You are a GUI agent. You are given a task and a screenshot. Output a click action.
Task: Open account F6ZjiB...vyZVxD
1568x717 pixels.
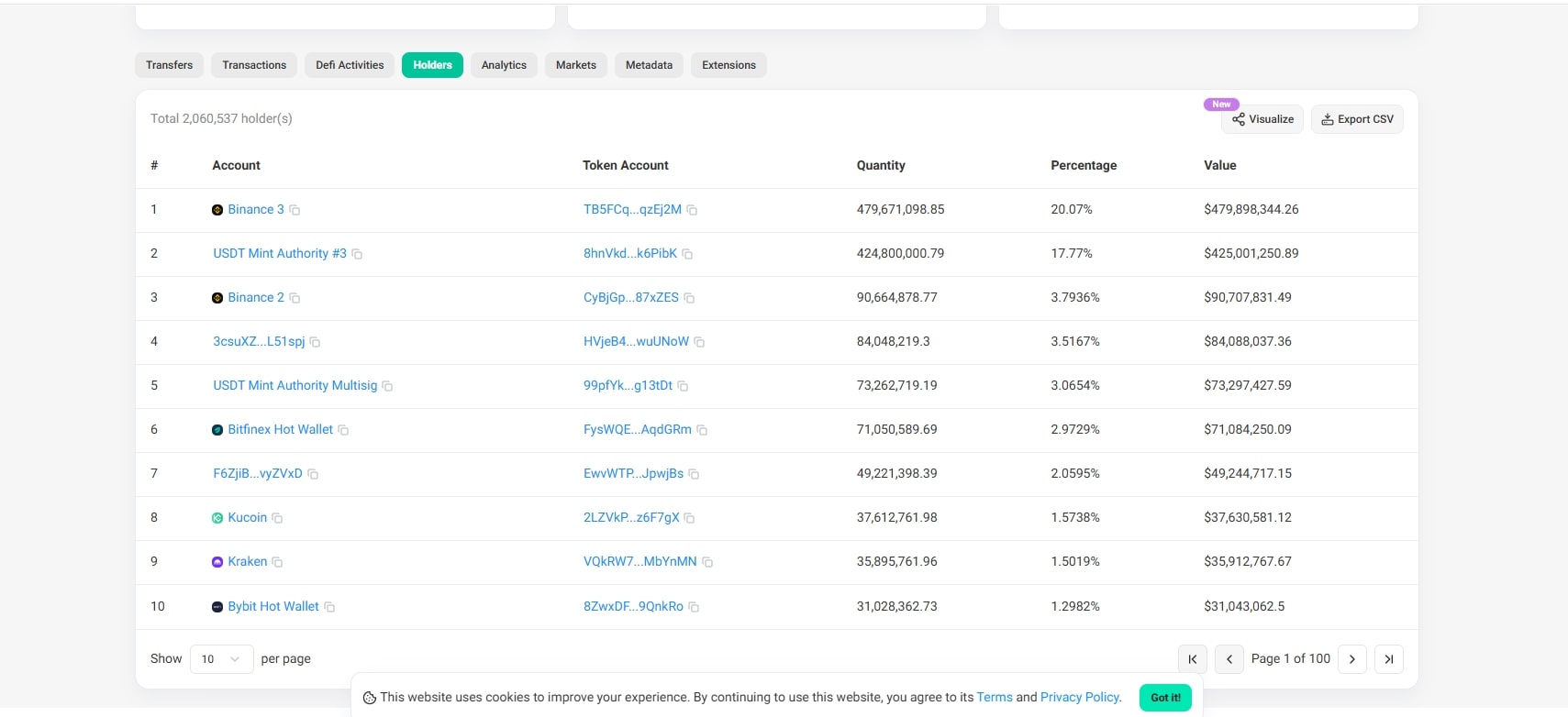tap(258, 474)
